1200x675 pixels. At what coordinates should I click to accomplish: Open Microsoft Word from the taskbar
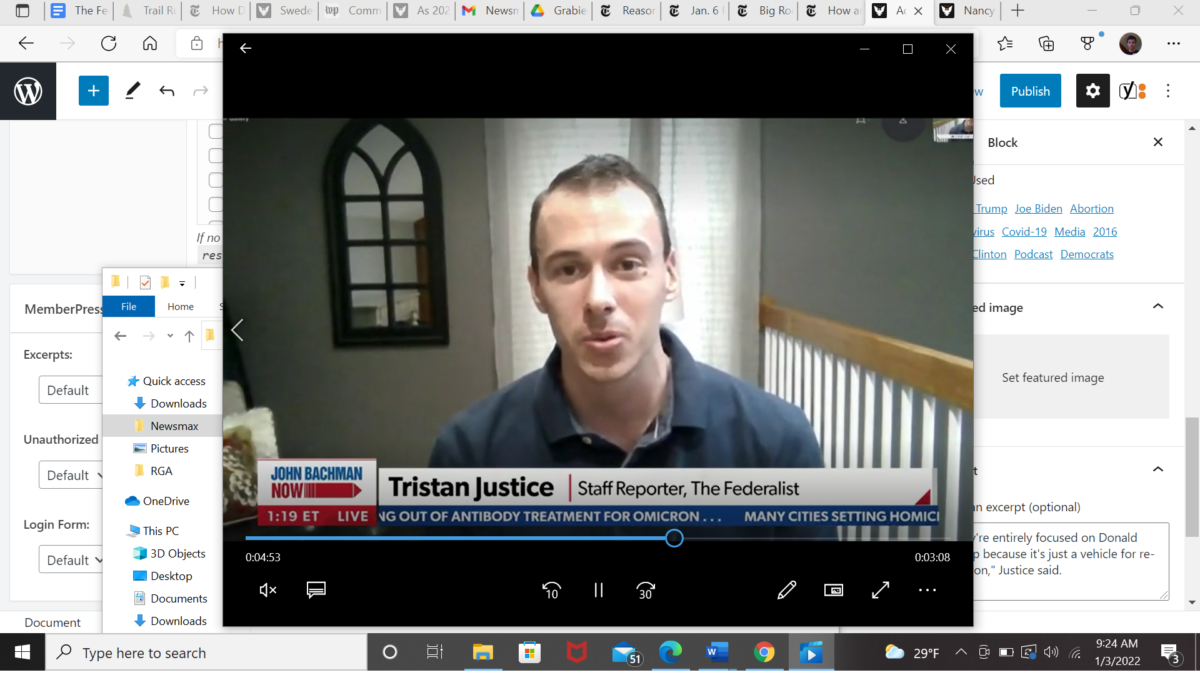click(717, 653)
